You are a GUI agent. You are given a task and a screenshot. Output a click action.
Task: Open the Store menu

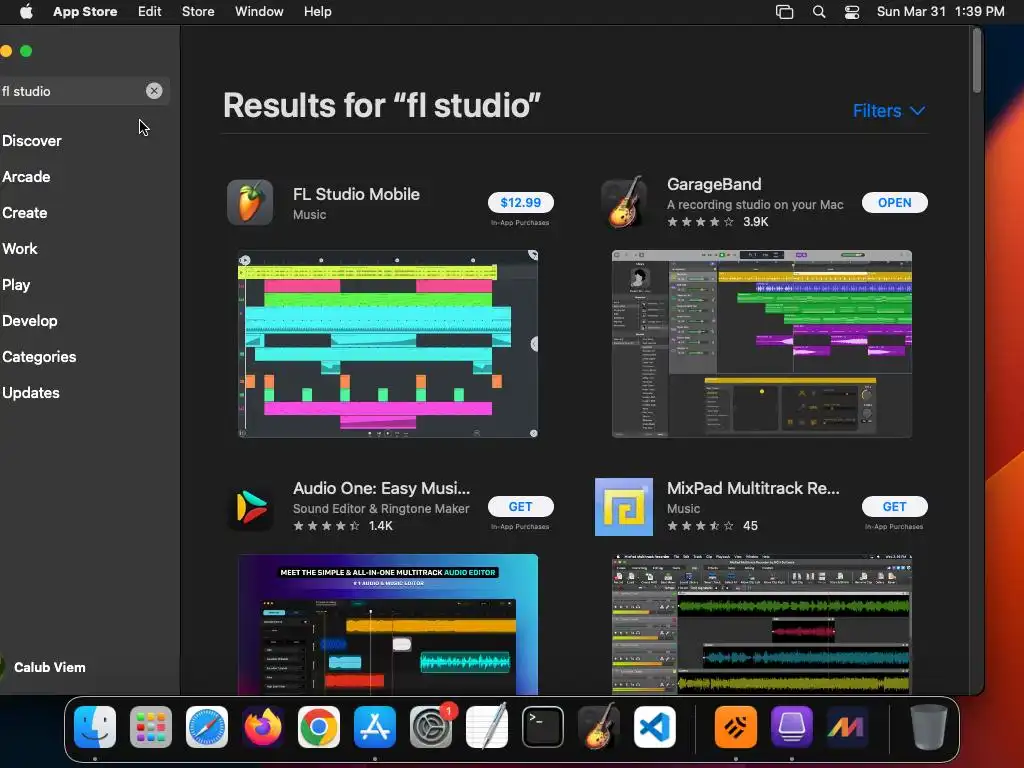click(x=198, y=12)
